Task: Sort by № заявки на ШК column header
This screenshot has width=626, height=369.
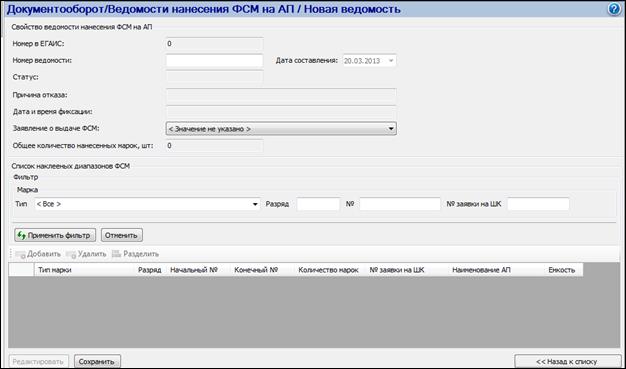Action: (407, 270)
